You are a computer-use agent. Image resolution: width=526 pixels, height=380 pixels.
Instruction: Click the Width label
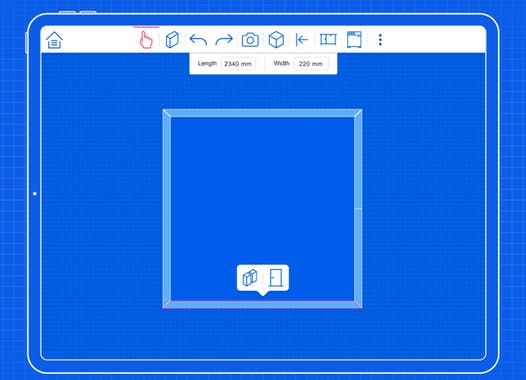[281, 63]
